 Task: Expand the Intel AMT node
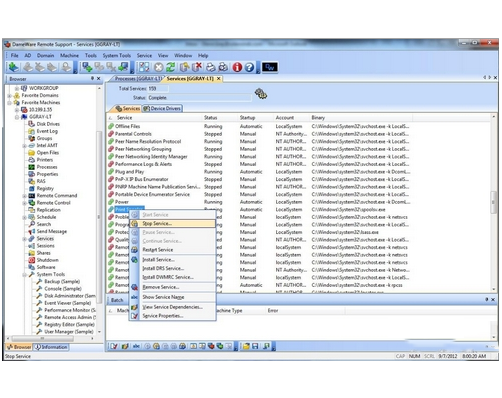[x=24, y=146]
